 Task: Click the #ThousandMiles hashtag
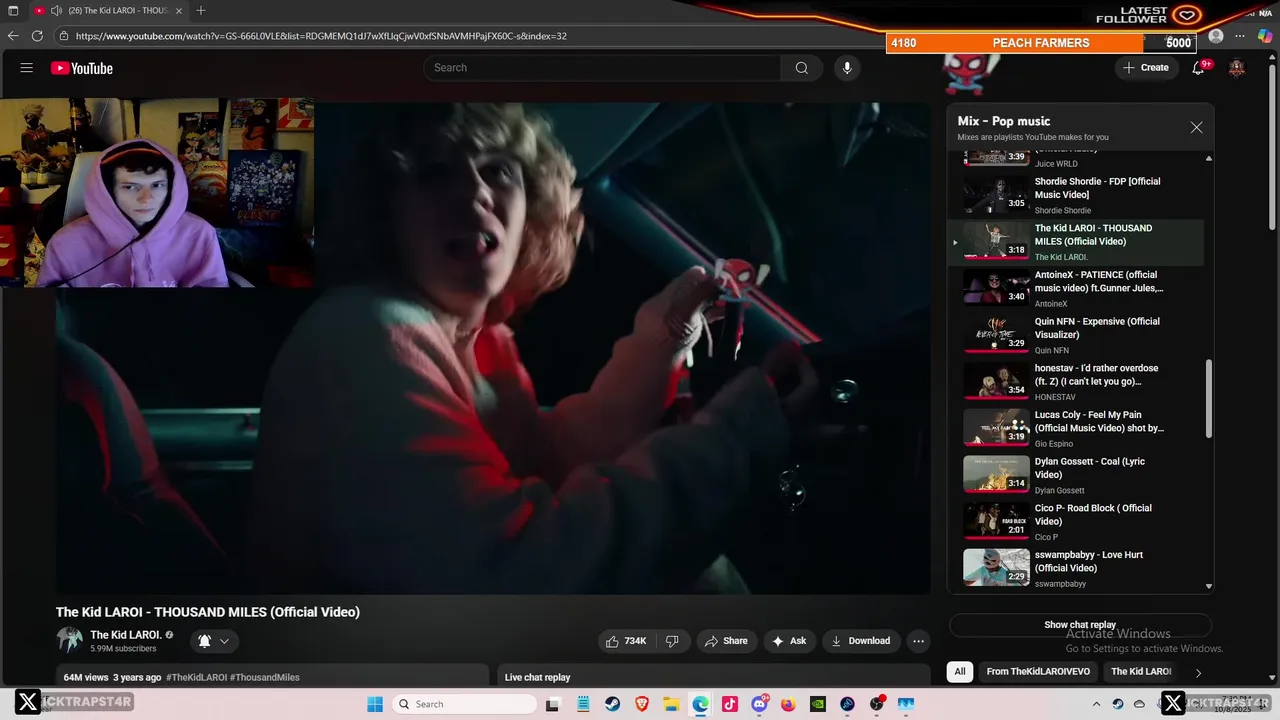coord(265,677)
